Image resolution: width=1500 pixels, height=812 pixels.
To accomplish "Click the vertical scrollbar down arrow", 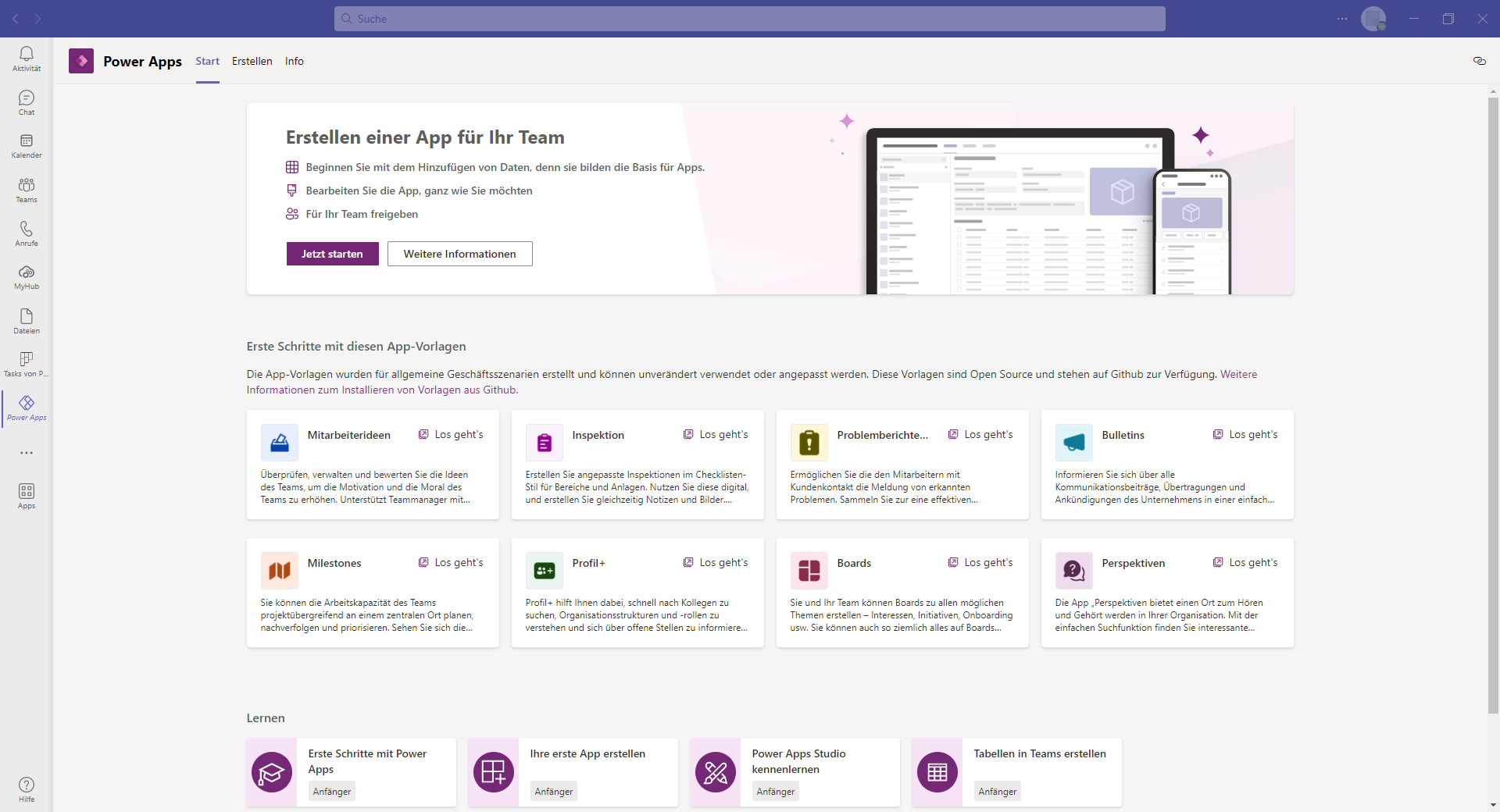I will coord(1493,804).
